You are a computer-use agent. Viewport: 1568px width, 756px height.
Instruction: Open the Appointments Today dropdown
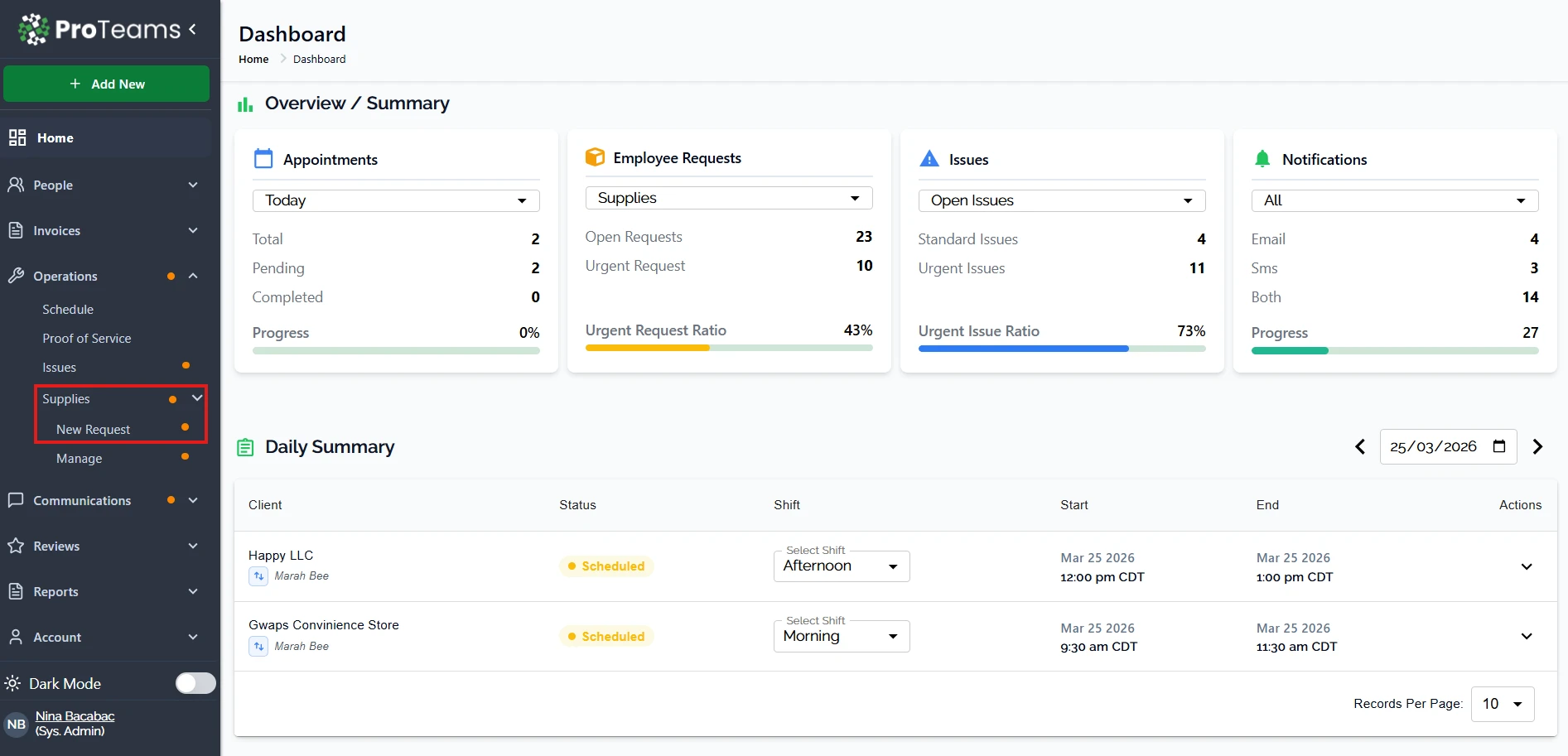tap(396, 200)
